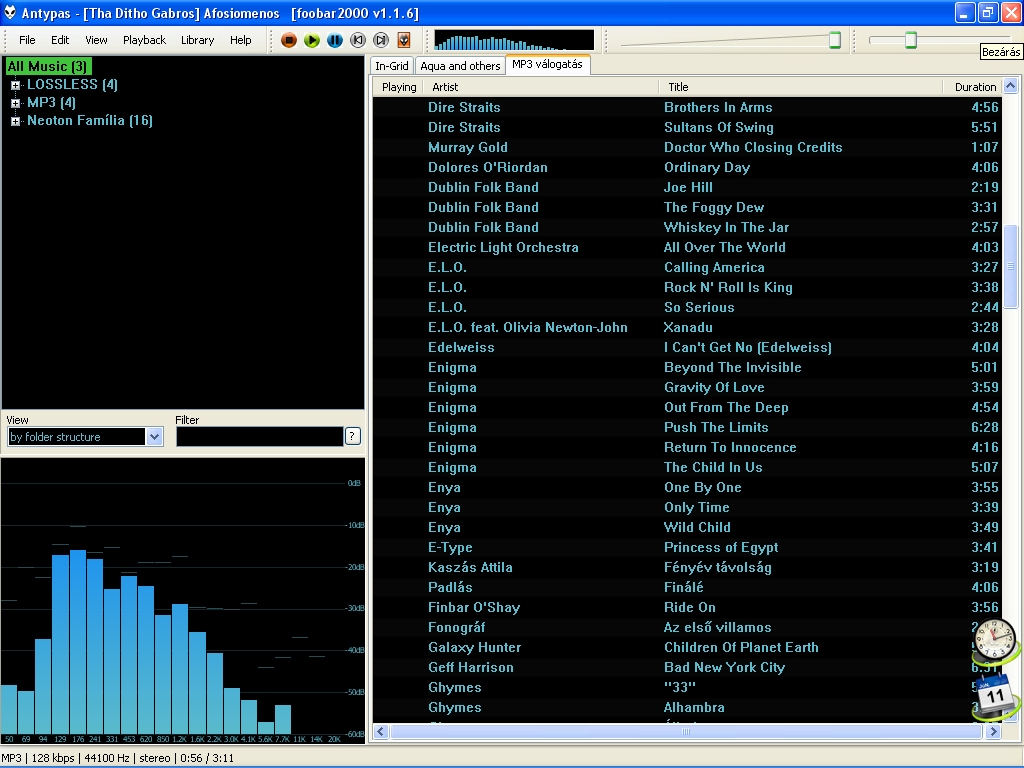Expand the LOSSLESS (4) folder

[15, 85]
